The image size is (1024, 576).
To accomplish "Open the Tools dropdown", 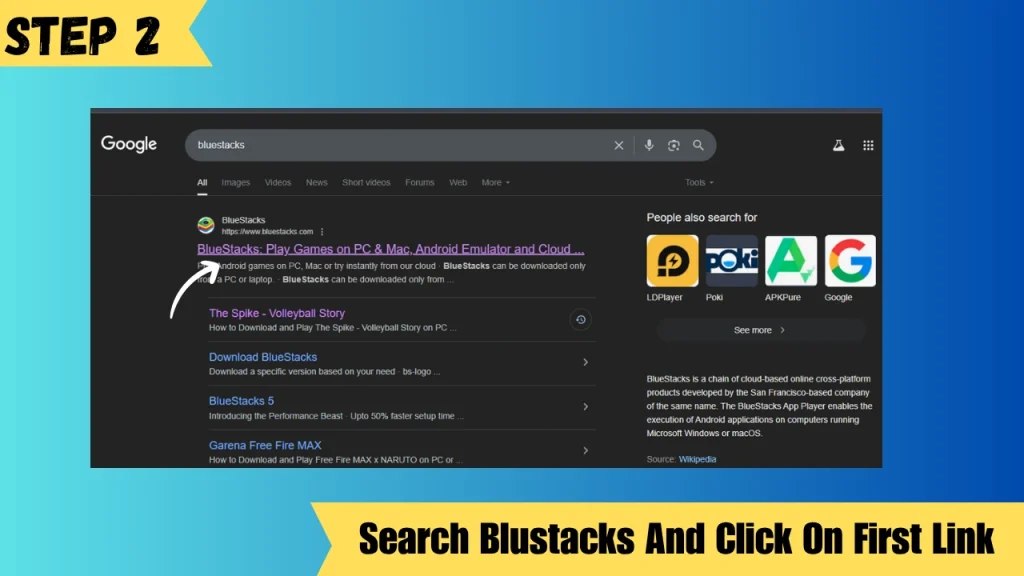I will (699, 182).
